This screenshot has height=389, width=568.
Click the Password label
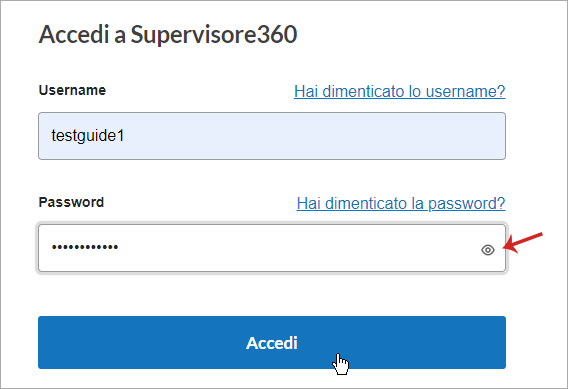click(x=71, y=202)
